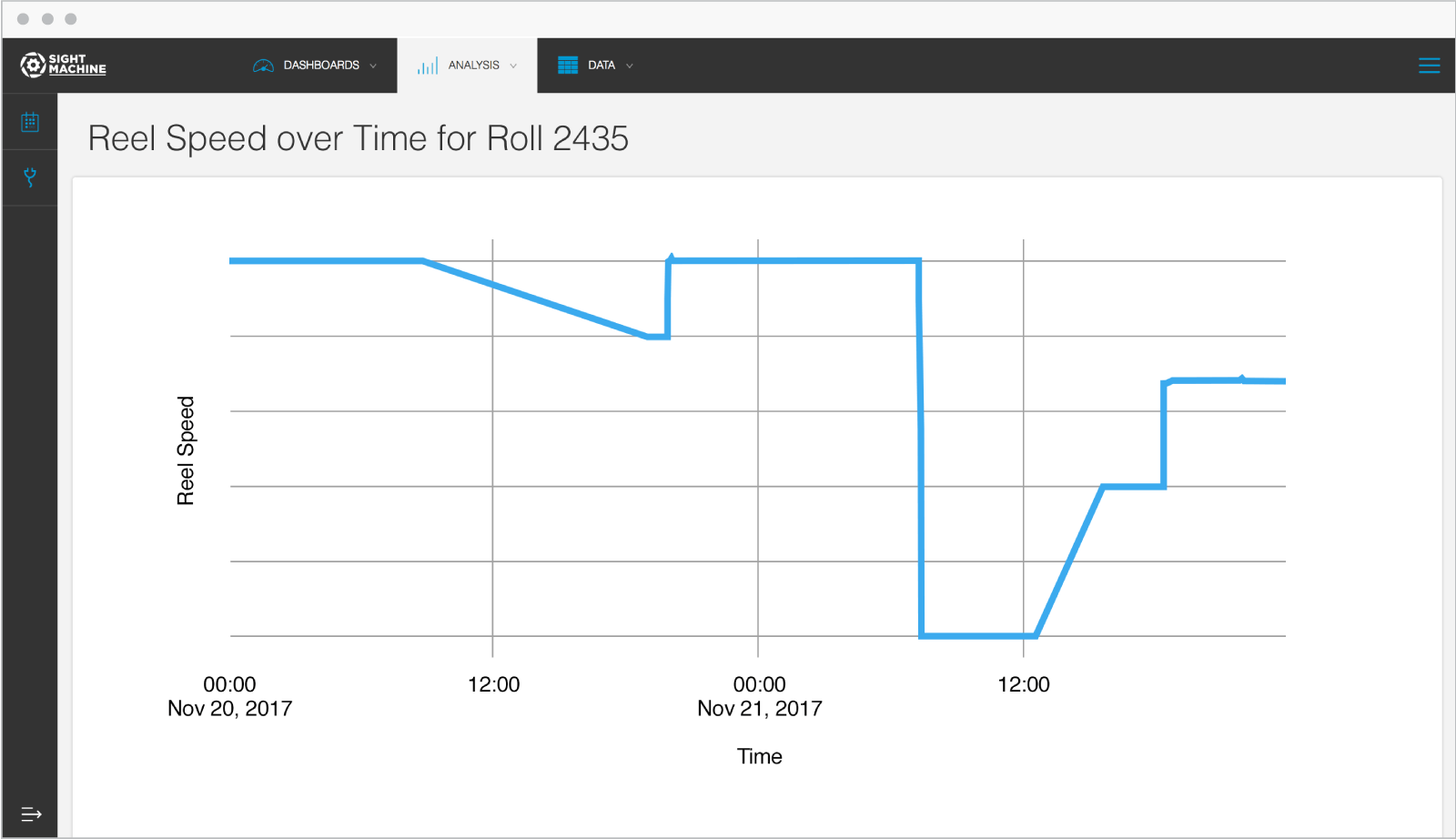Click the Nov 20, 2017 axis tick label
1456x839 pixels.
pos(229,708)
